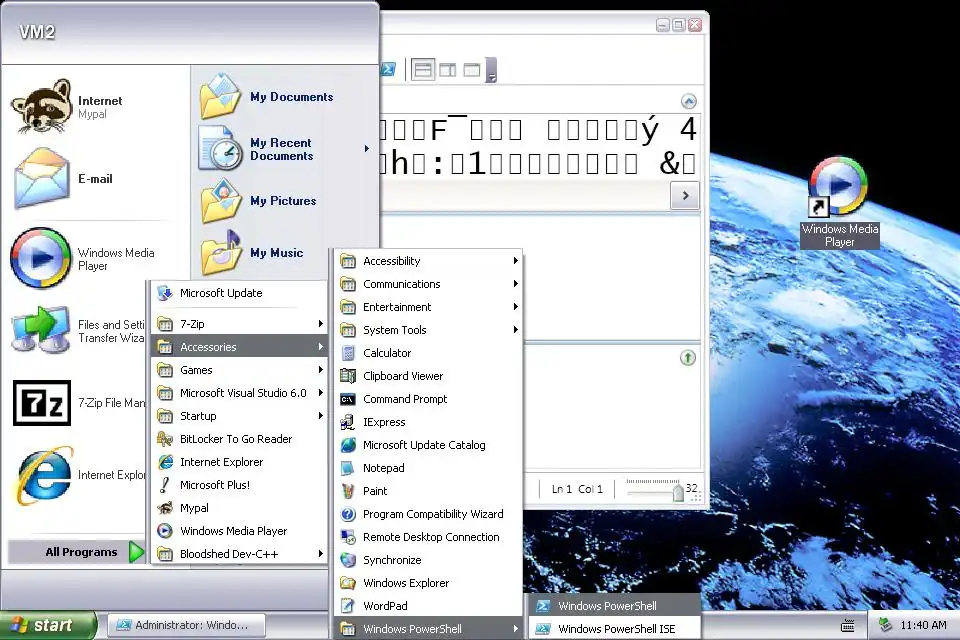Open Remote Desktop Connection

click(429, 537)
